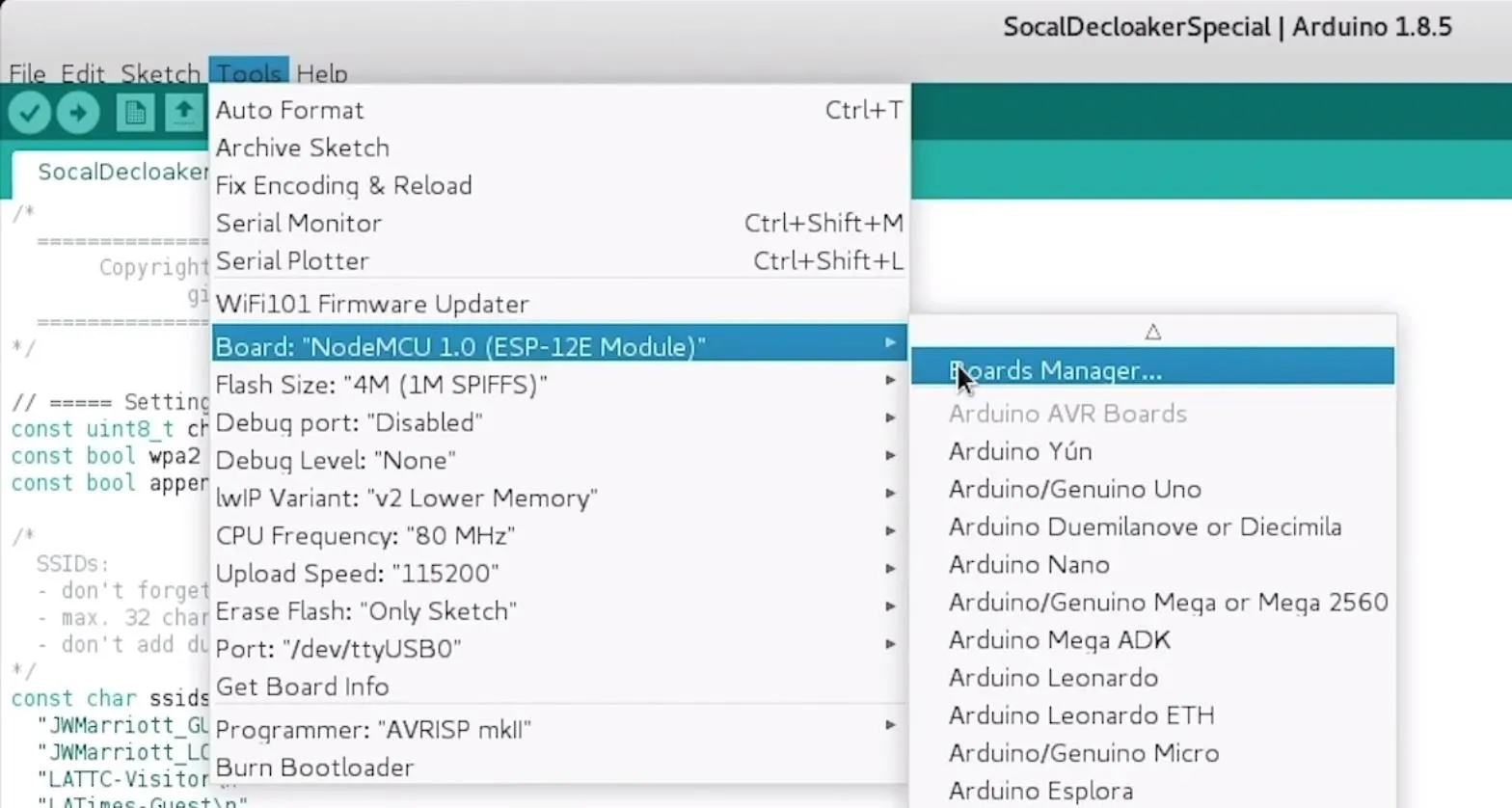The image size is (1512, 808).
Task: Choose Auto Format from Tools menu
Action: [x=559, y=110]
